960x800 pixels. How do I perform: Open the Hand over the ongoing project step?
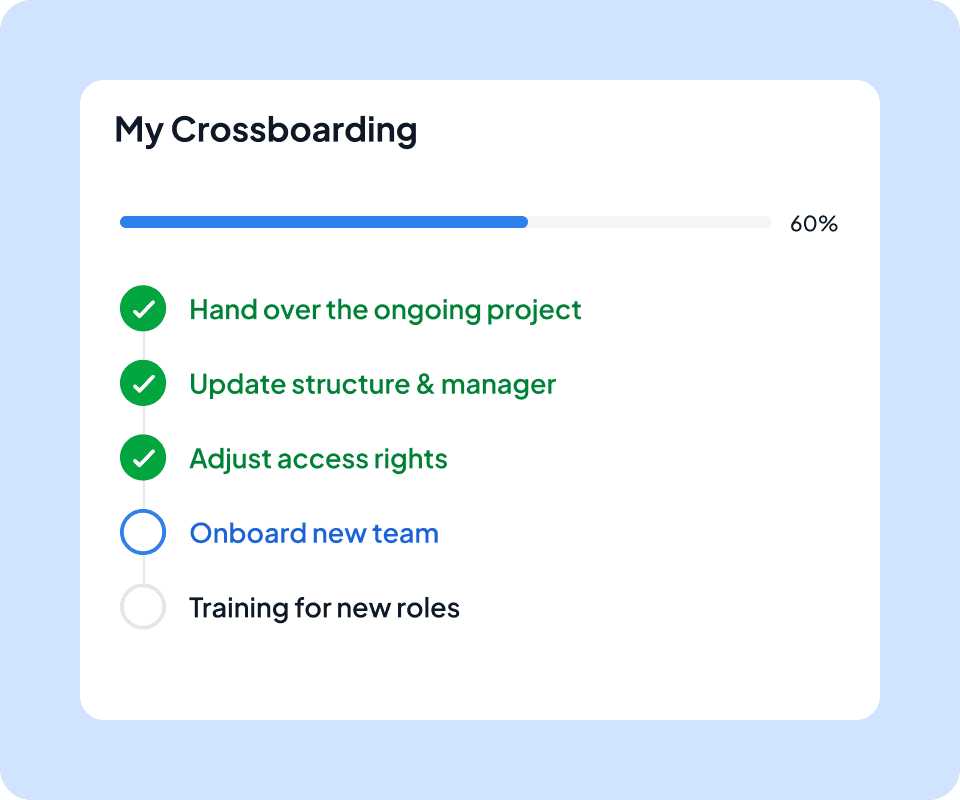(x=385, y=310)
